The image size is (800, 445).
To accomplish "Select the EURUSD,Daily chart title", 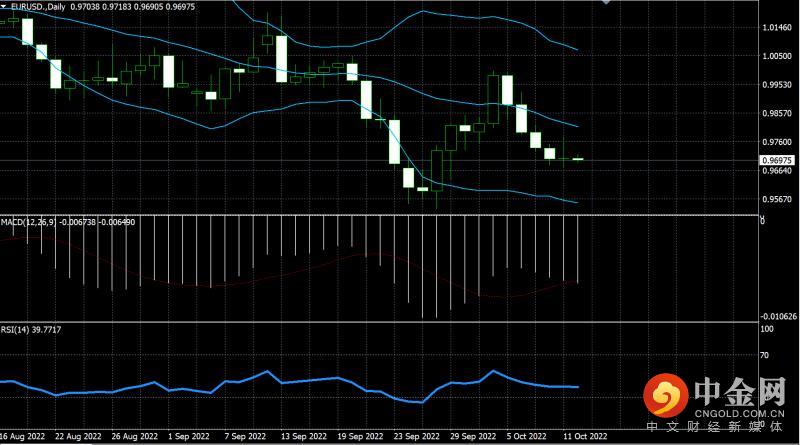I will tap(38, 5).
